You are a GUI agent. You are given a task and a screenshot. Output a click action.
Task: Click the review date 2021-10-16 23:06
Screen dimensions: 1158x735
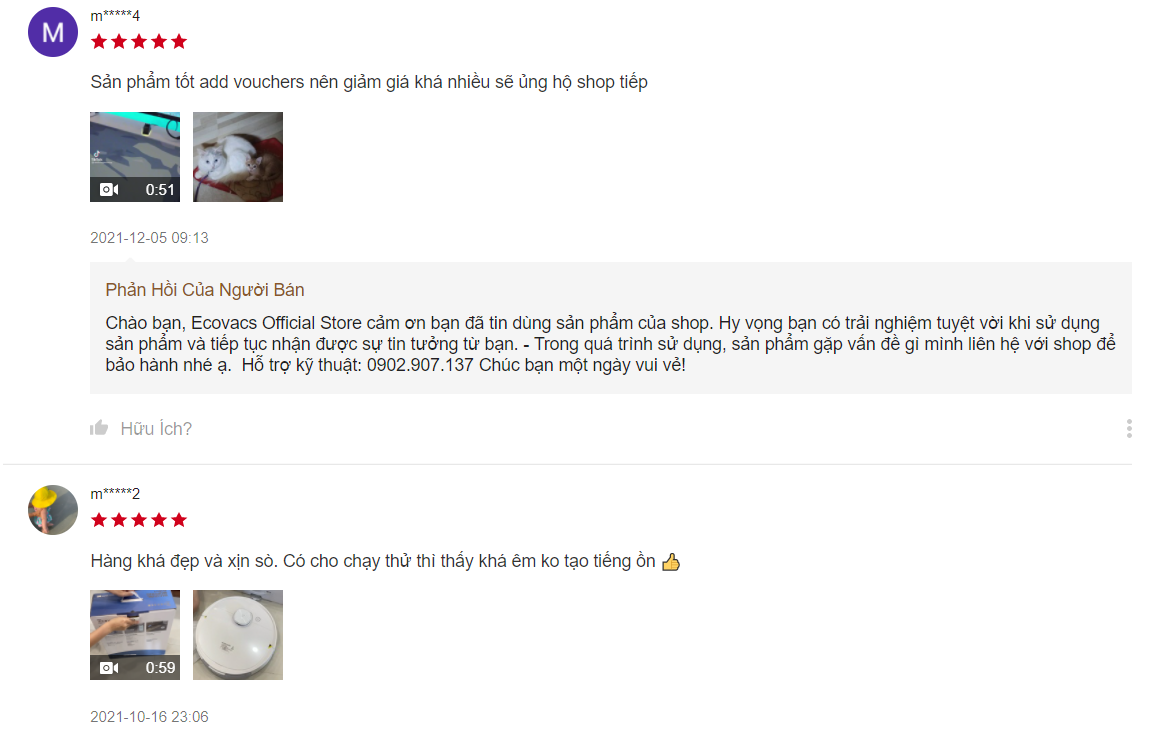point(149,717)
